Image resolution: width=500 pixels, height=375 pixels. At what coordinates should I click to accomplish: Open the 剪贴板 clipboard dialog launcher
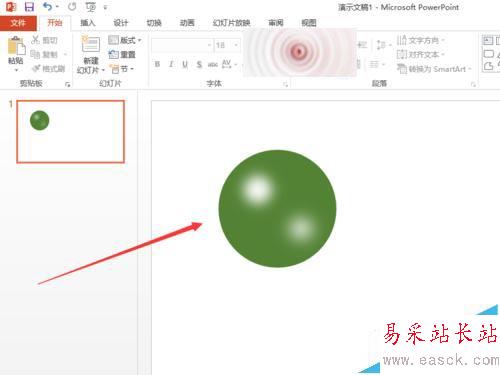click(68, 85)
